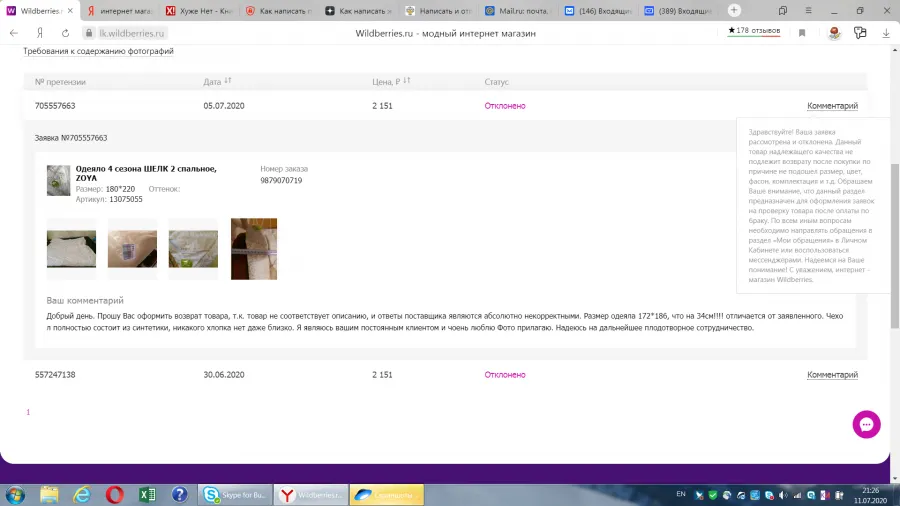Switch to the (389) Входящие tab

click(x=677, y=11)
